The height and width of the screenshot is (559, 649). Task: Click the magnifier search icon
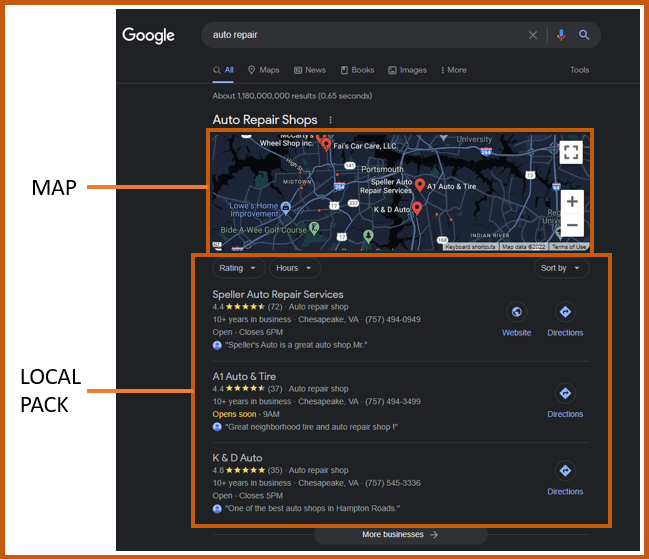point(584,35)
